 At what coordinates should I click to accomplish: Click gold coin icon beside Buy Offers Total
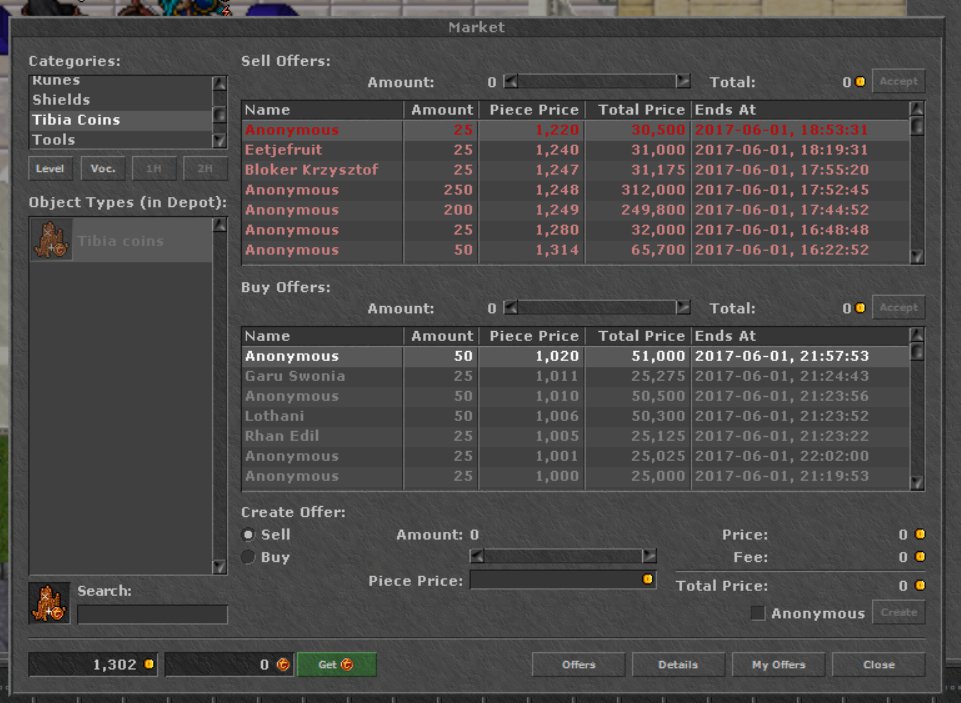pyautogui.click(x=860, y=308)
